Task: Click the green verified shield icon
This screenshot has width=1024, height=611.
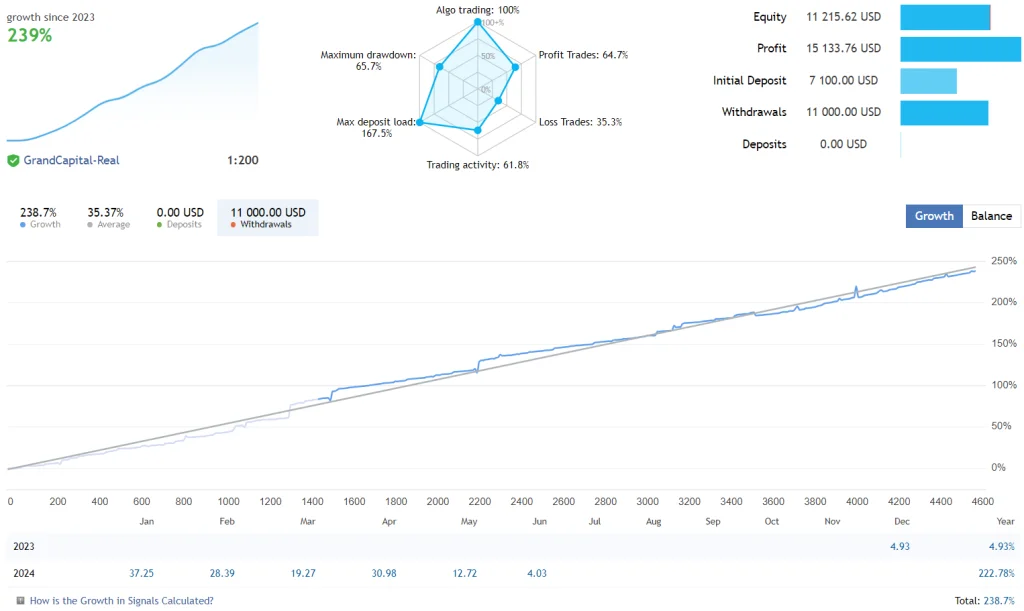Action: [x=13, y=161]
